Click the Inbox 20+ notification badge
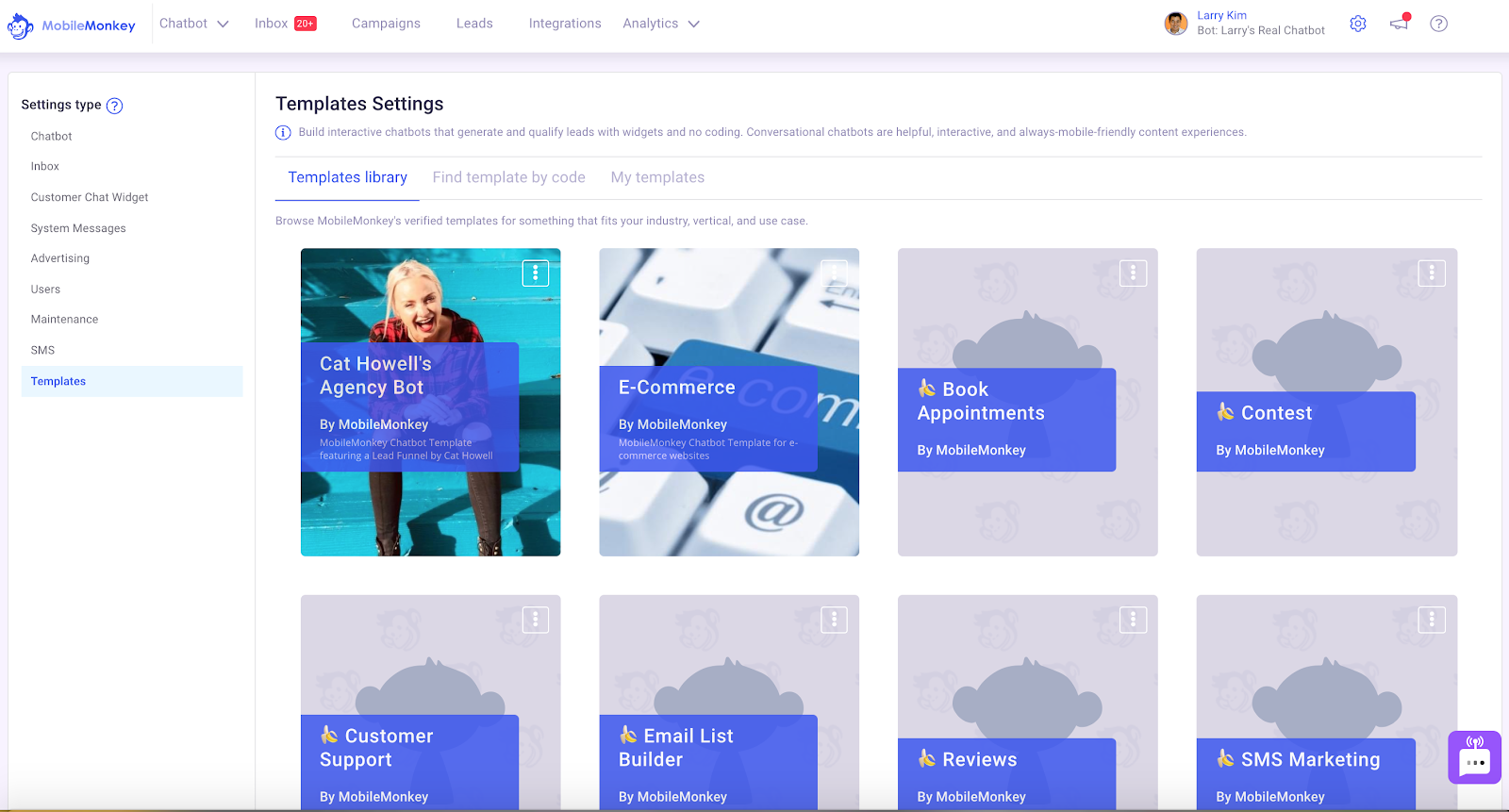This screenshot has height=812, width=1509. [306, 24]
